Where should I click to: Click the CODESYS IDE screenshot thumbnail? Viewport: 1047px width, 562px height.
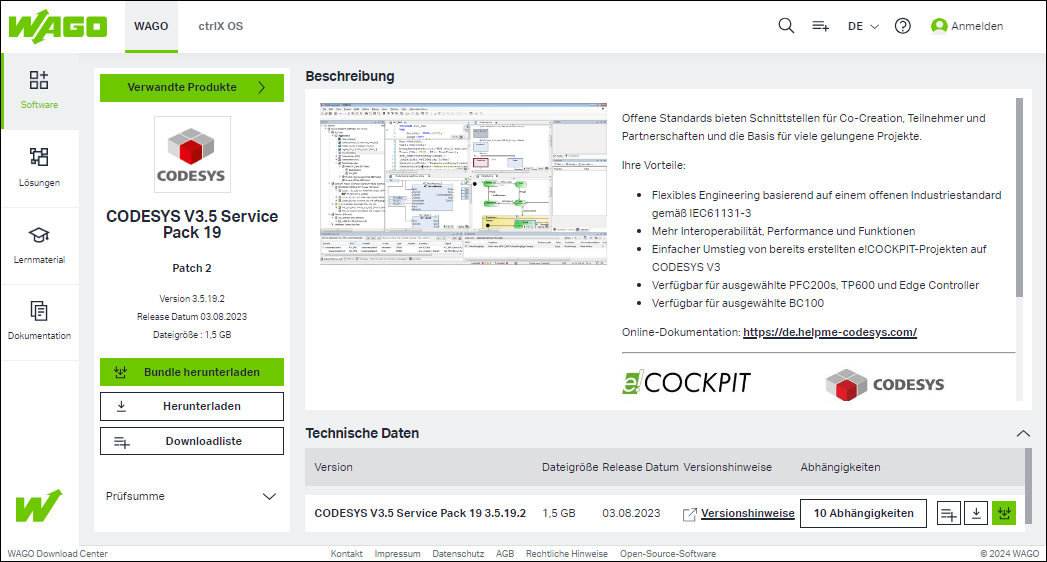click(x=463, y=184)
